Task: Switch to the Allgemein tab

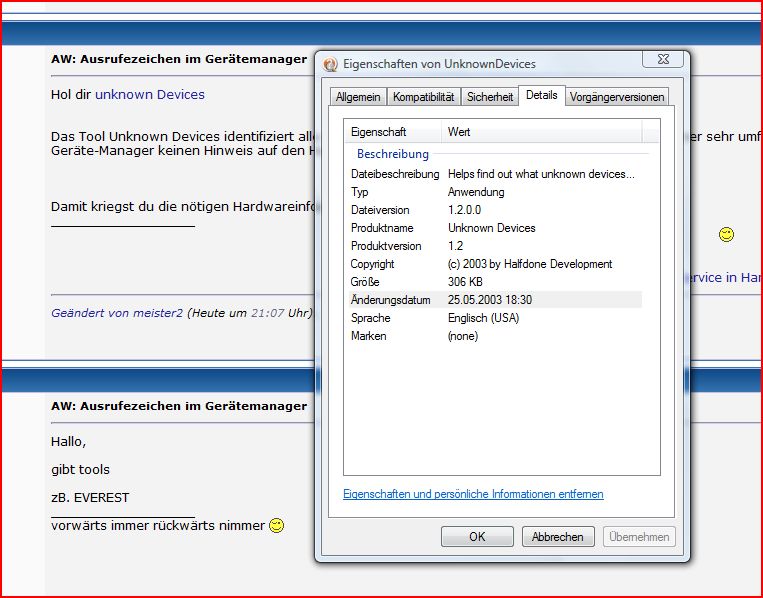Action: (x=358, y=97)
